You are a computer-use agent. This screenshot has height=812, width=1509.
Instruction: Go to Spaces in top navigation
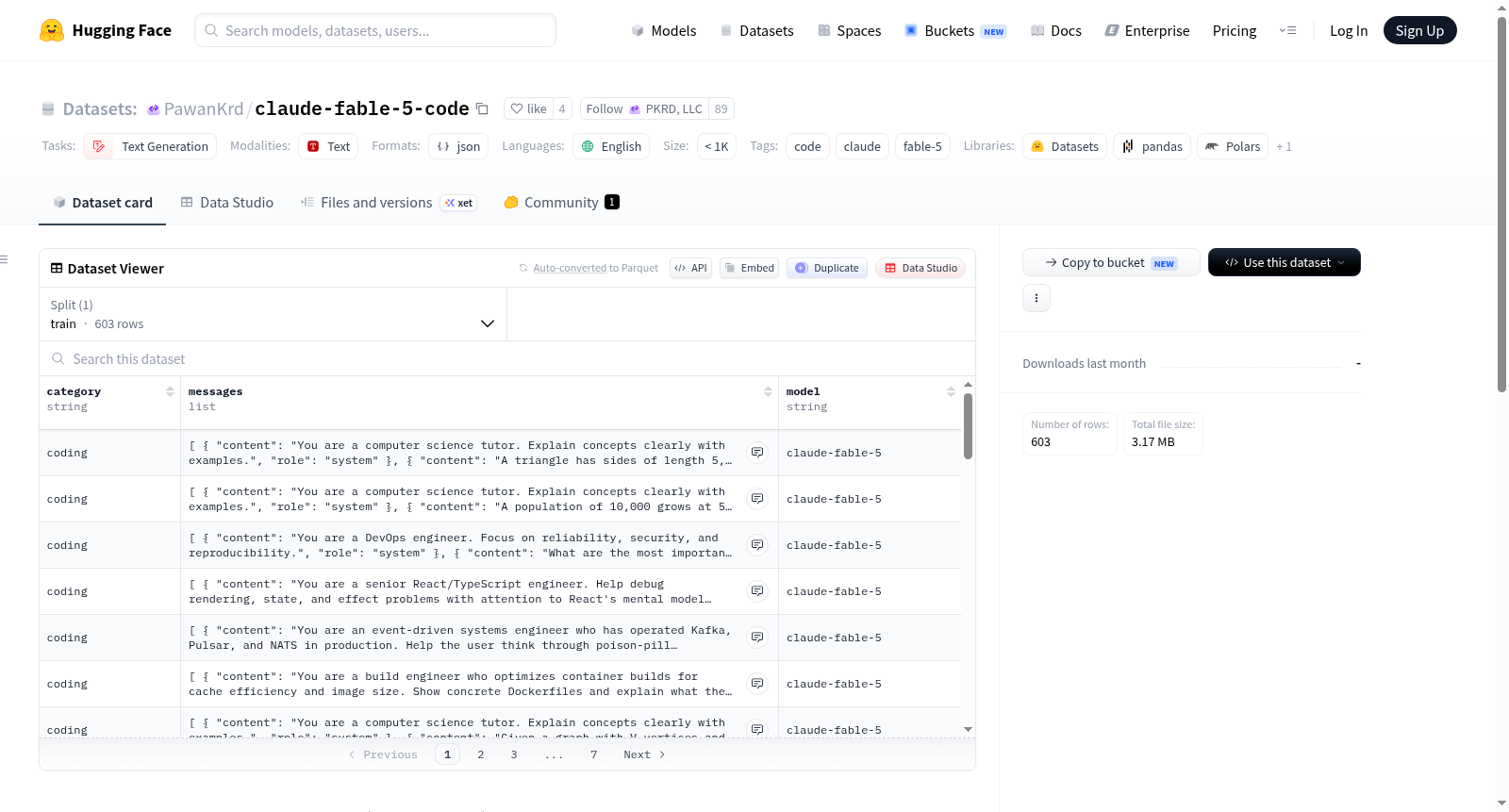point(850,31)
